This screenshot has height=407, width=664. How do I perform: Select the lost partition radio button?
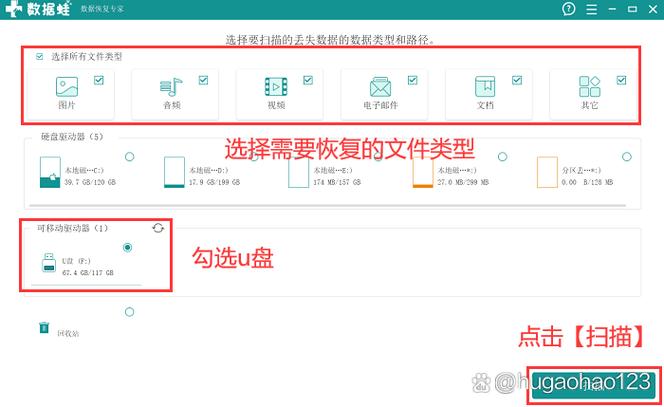point(627,157)
